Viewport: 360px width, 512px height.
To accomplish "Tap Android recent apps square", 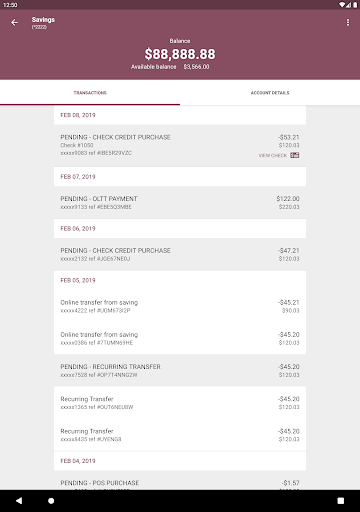I will pos(341,501).
